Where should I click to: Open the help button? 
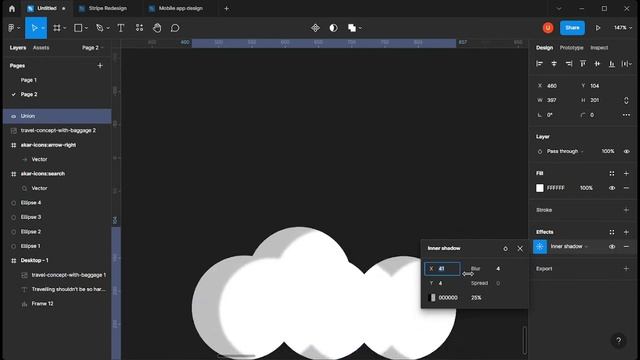[618, 340]
